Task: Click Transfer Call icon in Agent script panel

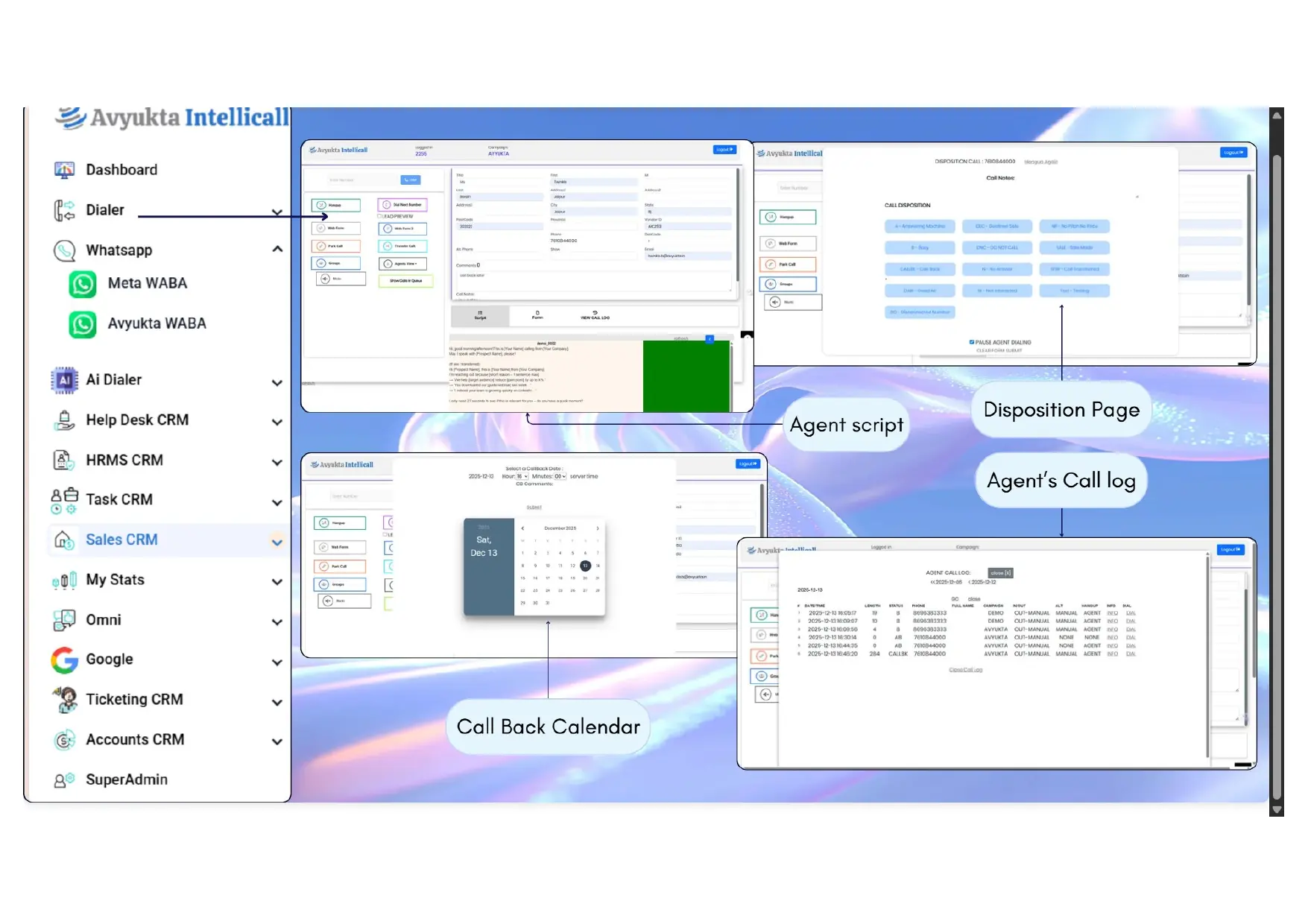Action: (388, 246)
